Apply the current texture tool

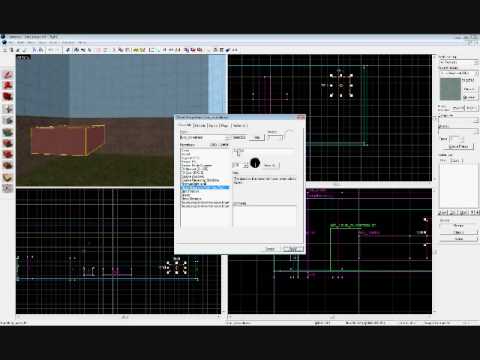(x=8, y=143)
